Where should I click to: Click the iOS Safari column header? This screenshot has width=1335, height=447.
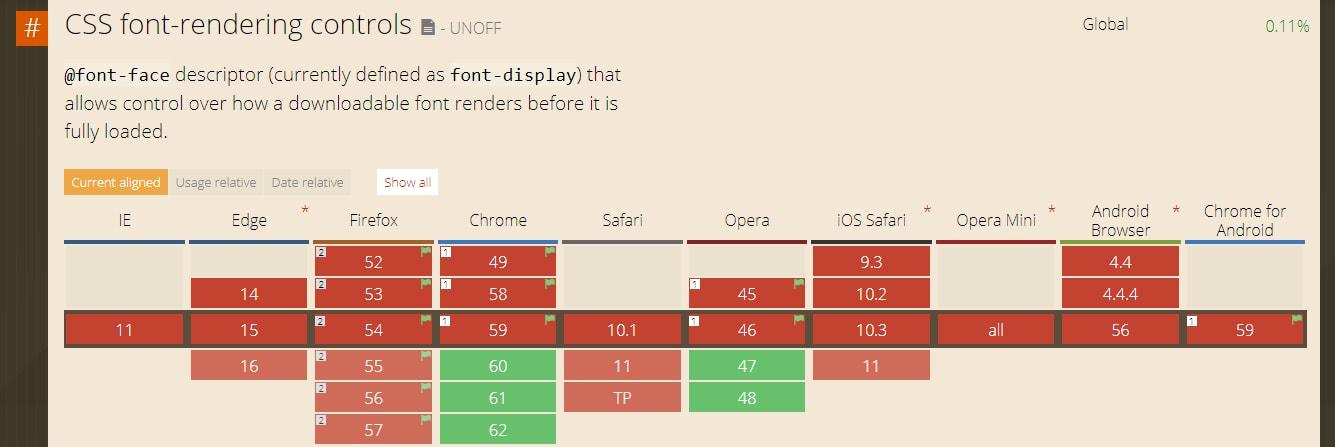(870, 220)
